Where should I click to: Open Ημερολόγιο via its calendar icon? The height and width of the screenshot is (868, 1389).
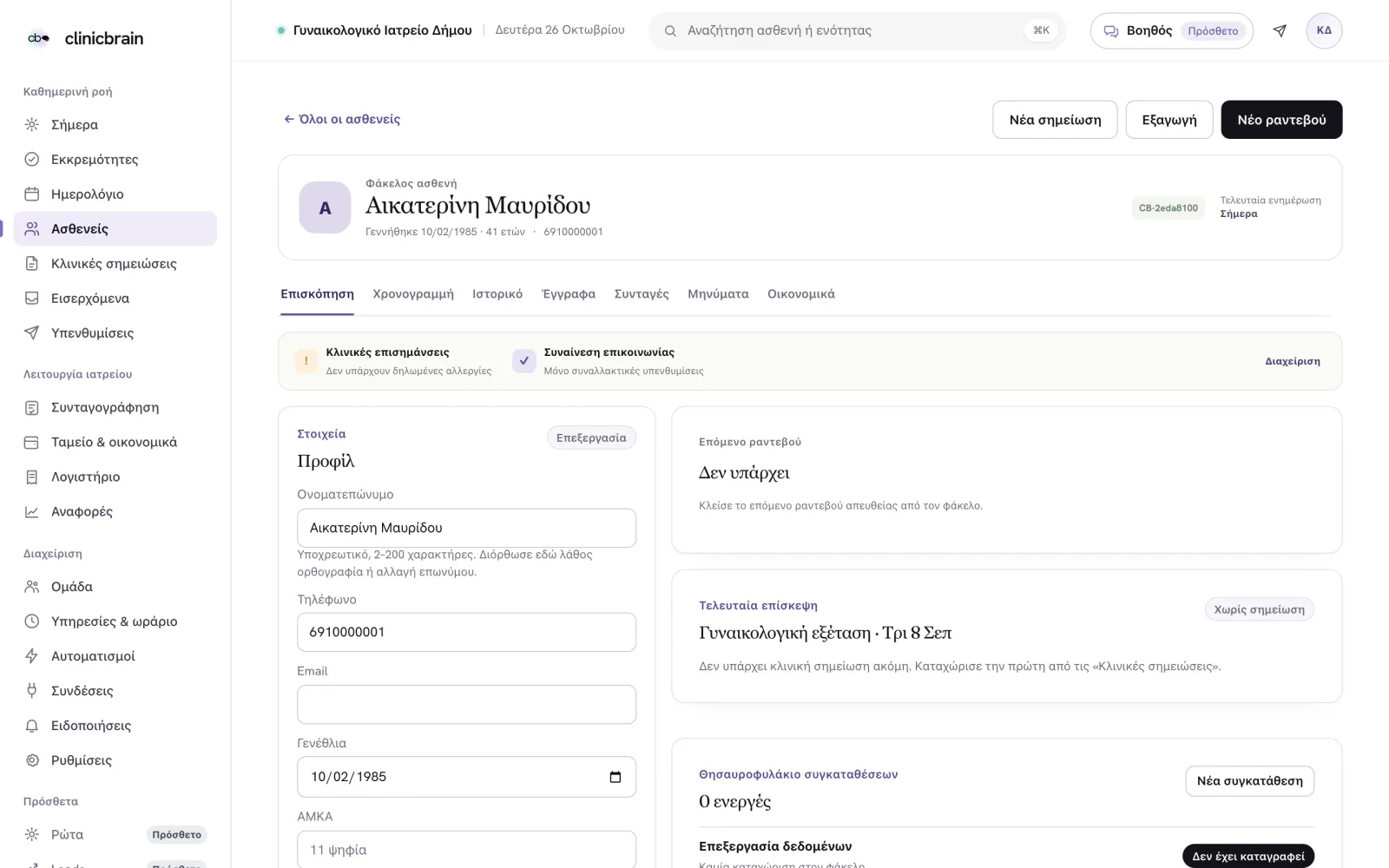(32, 194)
